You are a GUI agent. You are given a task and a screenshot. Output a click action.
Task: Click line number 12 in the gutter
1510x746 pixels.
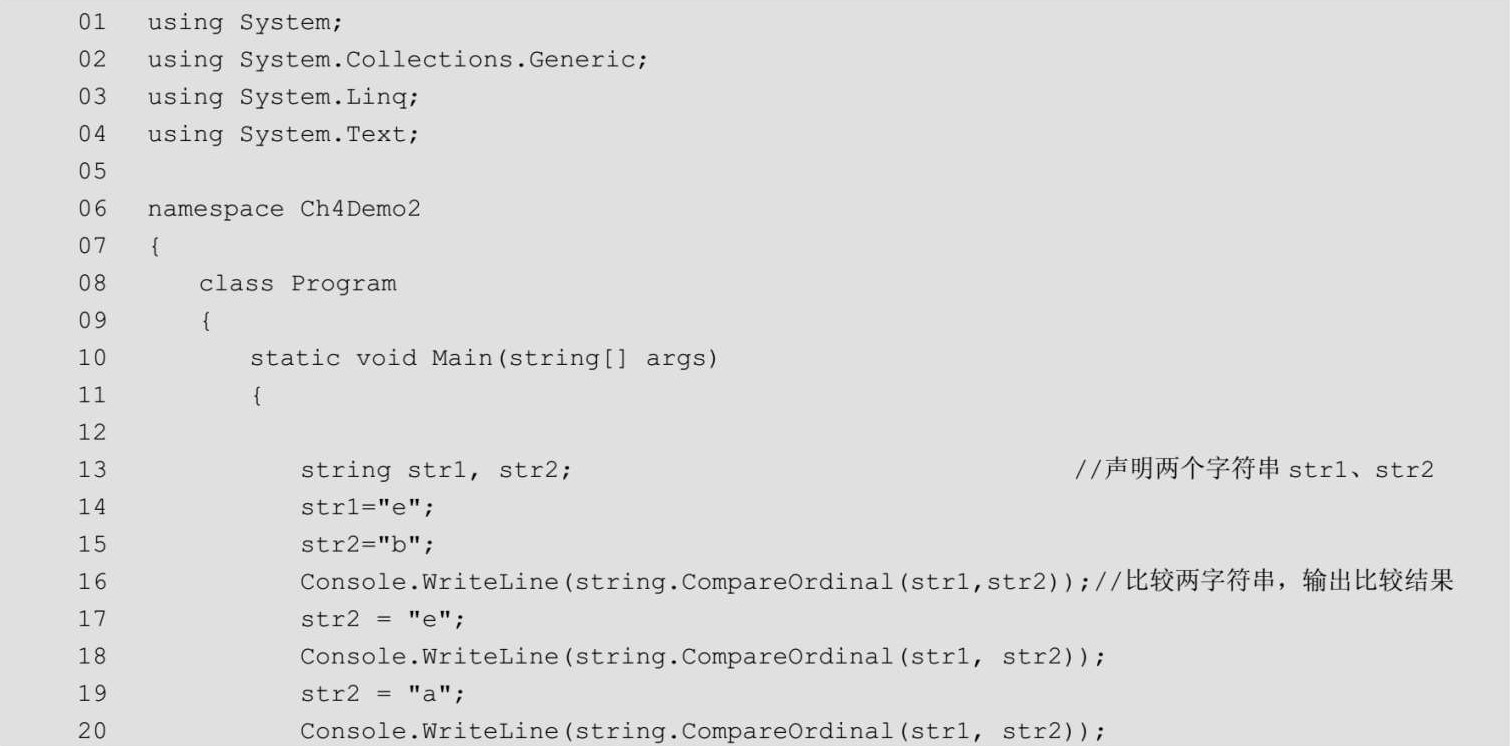coord(91,433)
